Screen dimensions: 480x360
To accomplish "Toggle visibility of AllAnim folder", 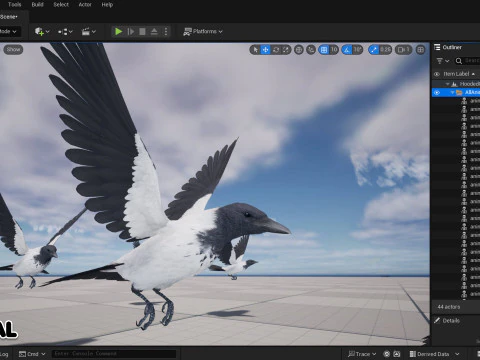I will pos(437,93).
